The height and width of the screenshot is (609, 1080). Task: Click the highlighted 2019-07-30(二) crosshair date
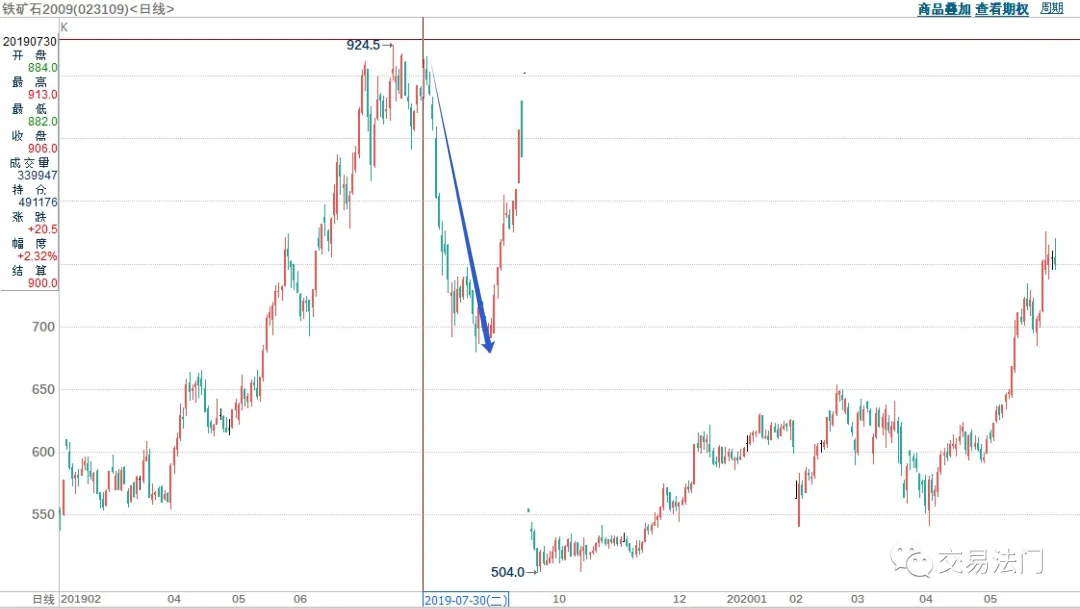pos(466,600)
